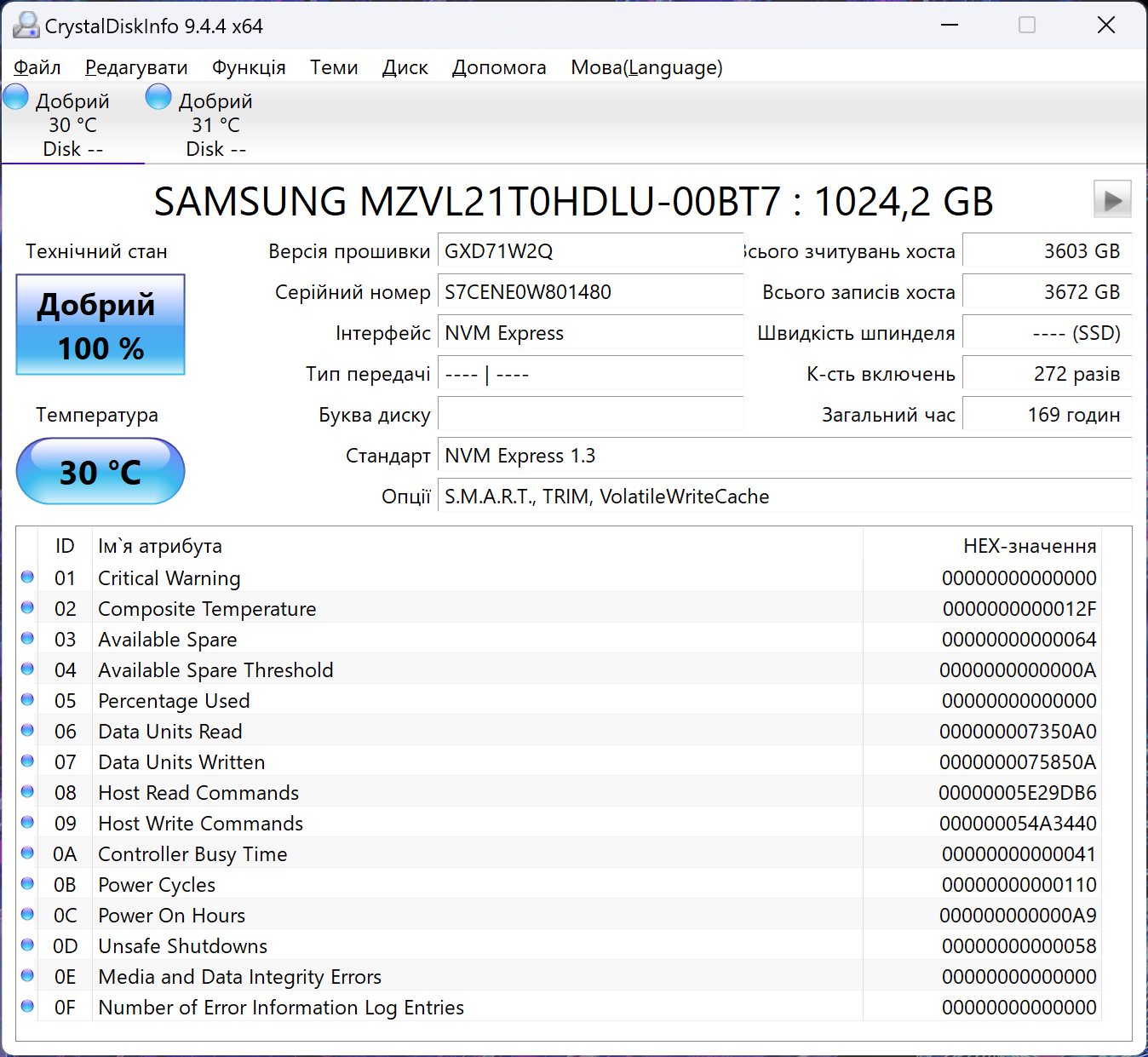Open the Функція menu

(x=249, y=67)
